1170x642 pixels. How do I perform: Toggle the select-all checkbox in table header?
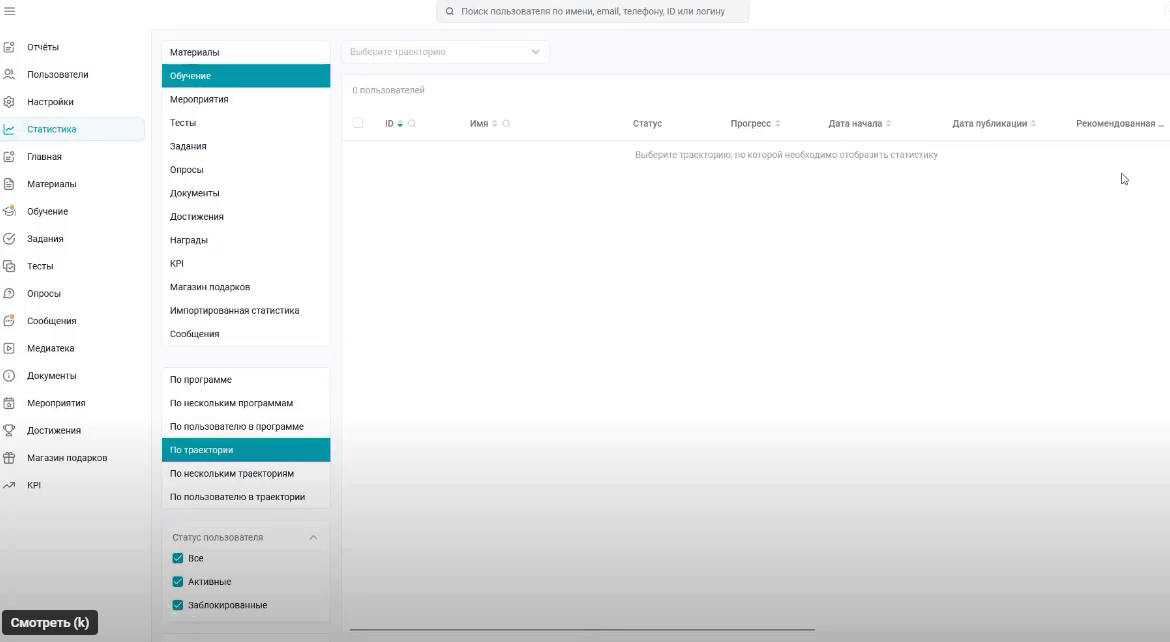357,123
